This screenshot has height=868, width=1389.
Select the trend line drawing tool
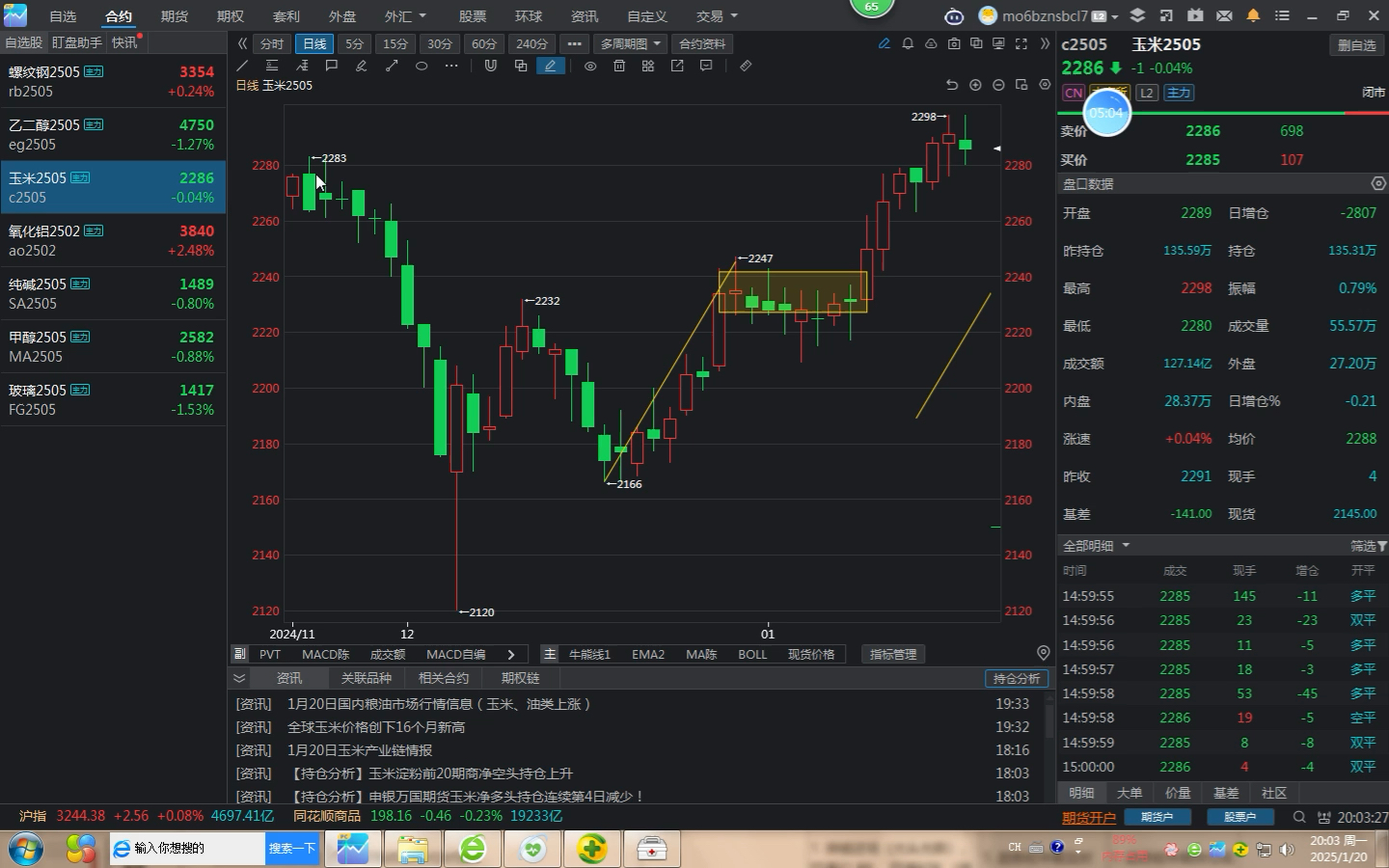click(x=242, y=66)
